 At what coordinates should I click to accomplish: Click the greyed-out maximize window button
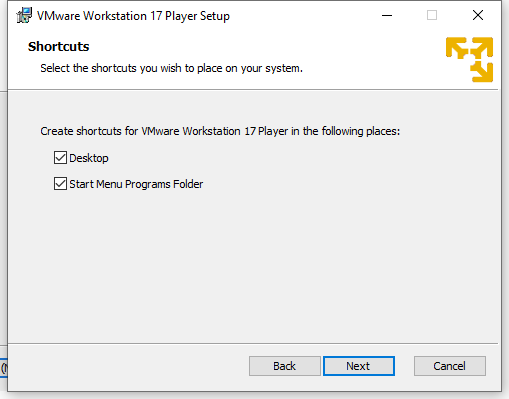point(432,15)
